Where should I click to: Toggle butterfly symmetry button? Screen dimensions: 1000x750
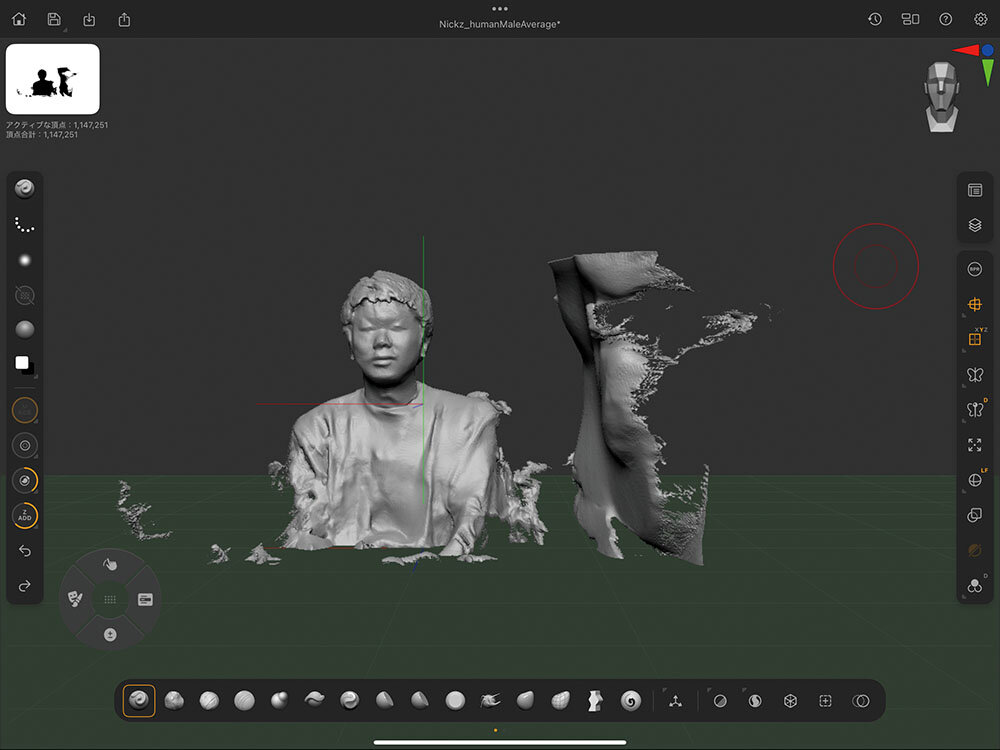(975, 374)
